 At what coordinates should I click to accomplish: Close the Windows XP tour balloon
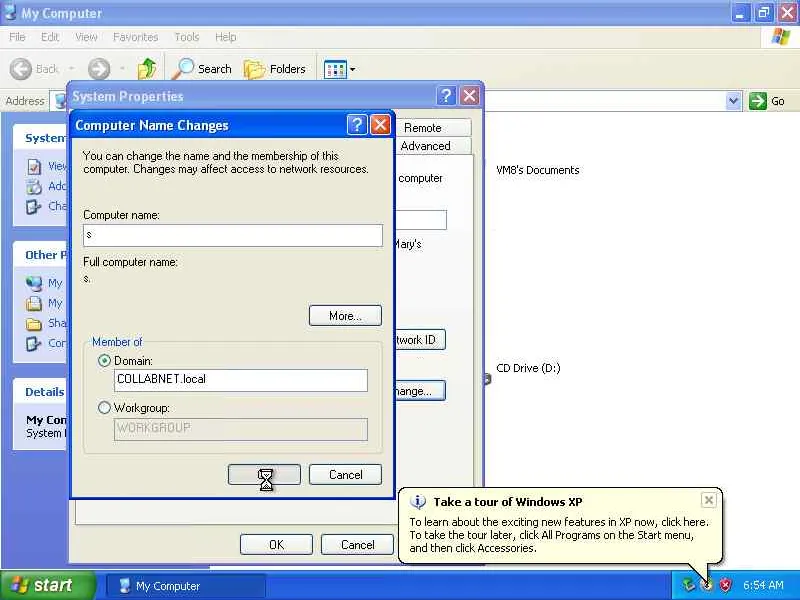coord(709,500)
